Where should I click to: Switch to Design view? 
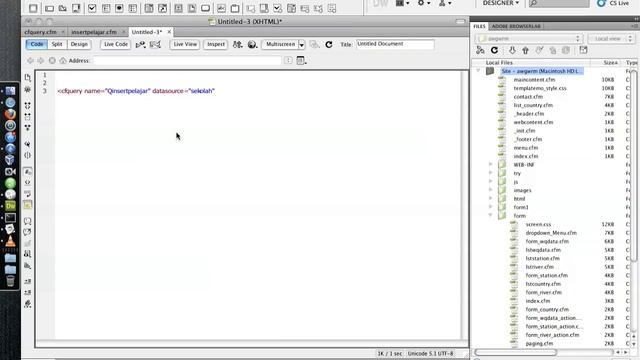(79, 44)
